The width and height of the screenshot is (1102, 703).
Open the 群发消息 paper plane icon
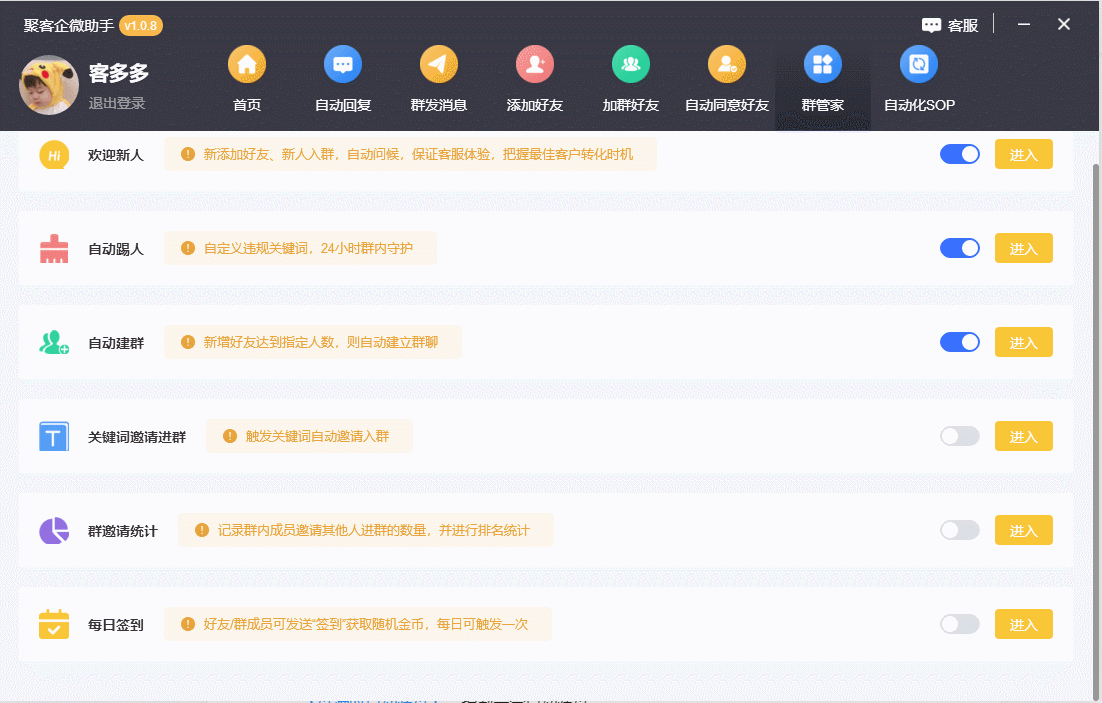[439, 64]
